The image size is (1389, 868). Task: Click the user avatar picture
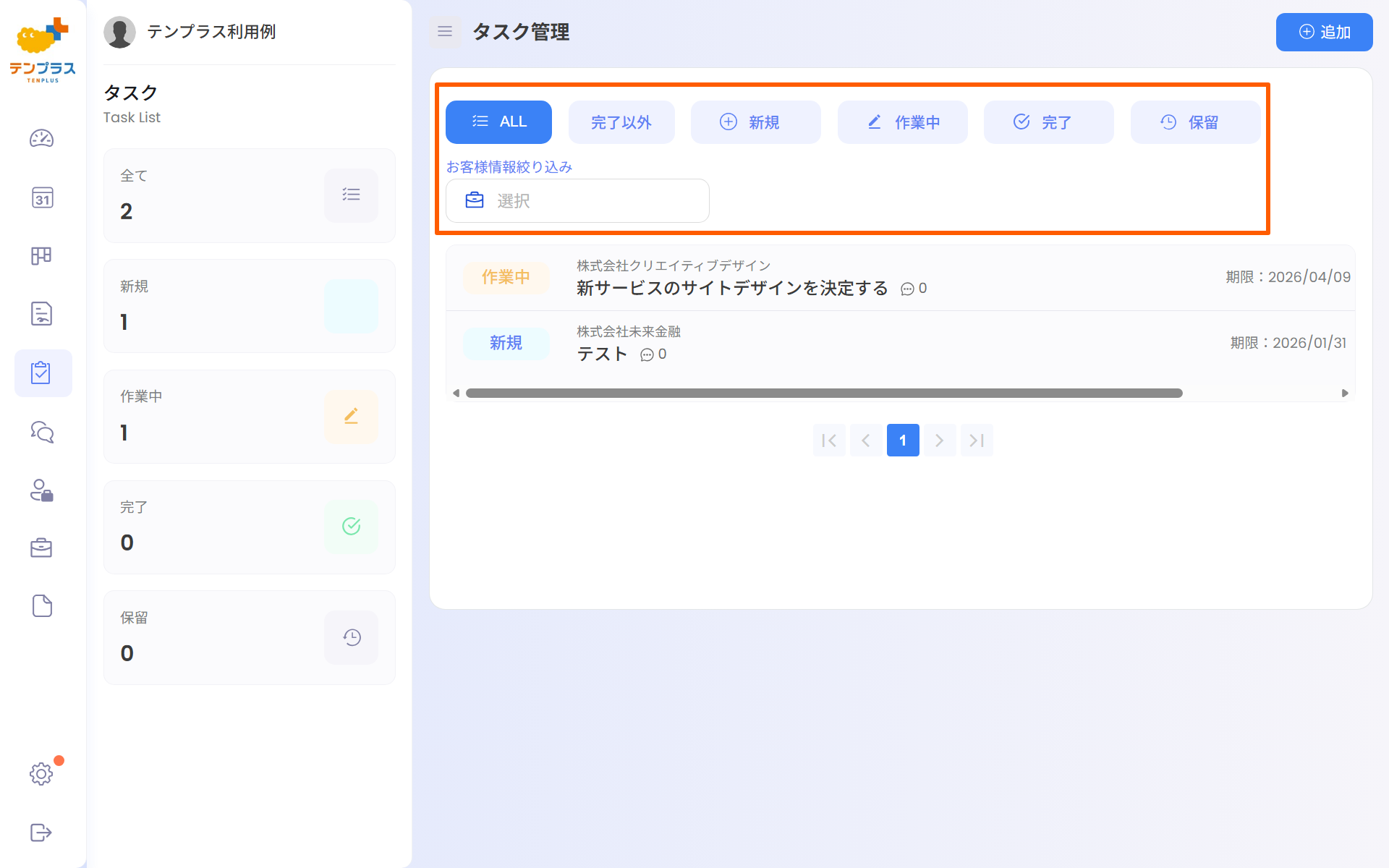[119, 32]
